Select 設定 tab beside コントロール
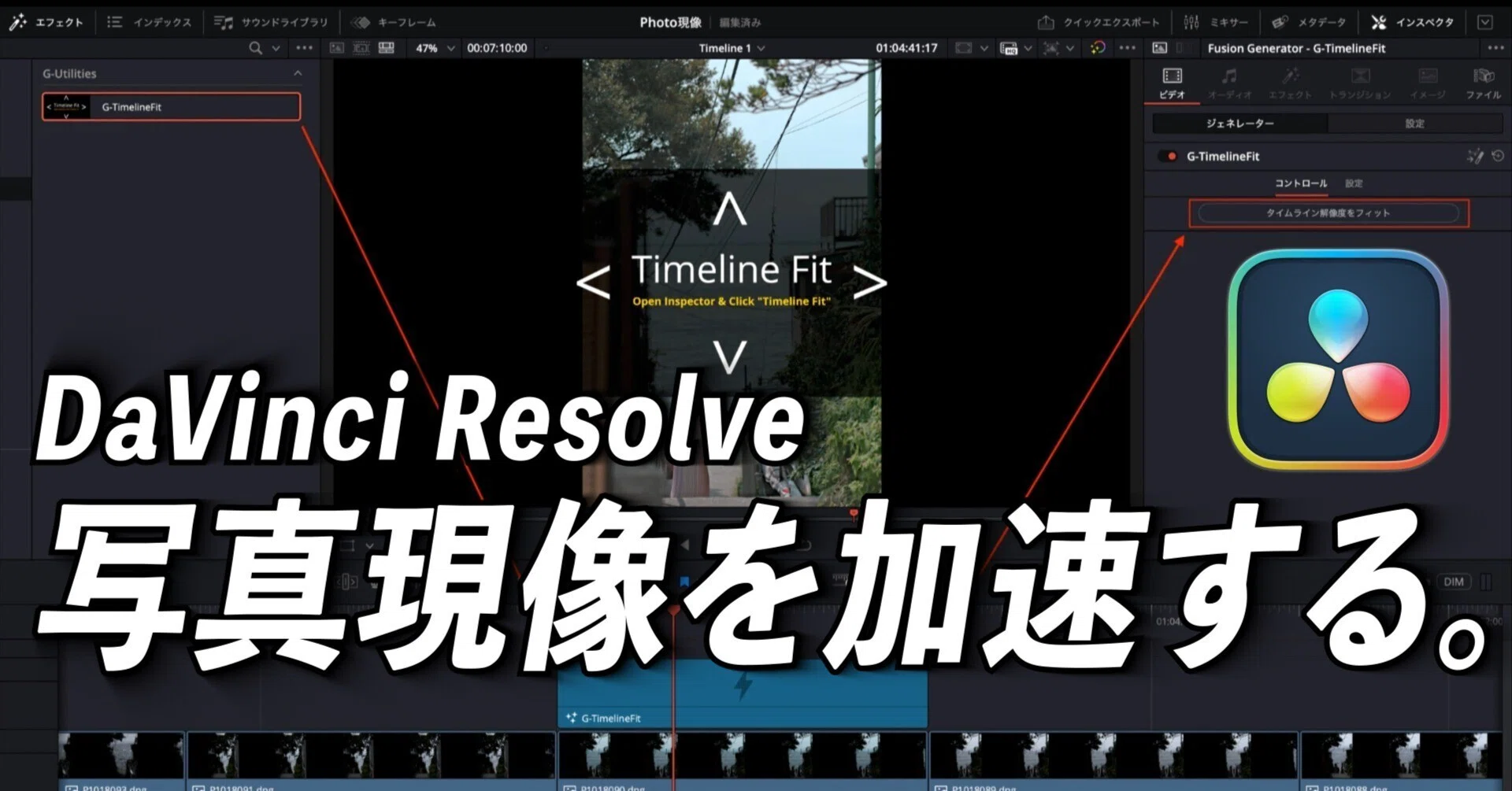Viewport: 1512px width, 791px height. click(x=1354, y=183)
